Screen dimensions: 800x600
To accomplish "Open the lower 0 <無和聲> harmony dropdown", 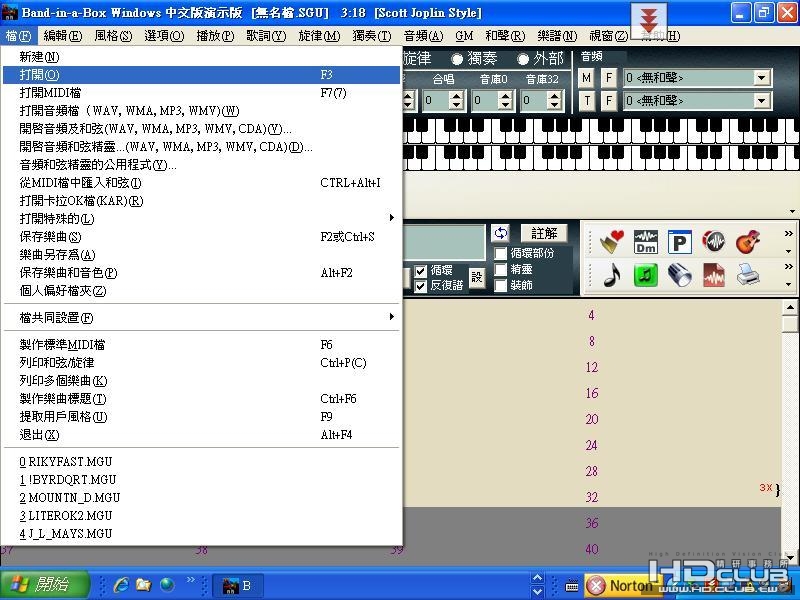I will pyautogui.click(x=762, y=101).
